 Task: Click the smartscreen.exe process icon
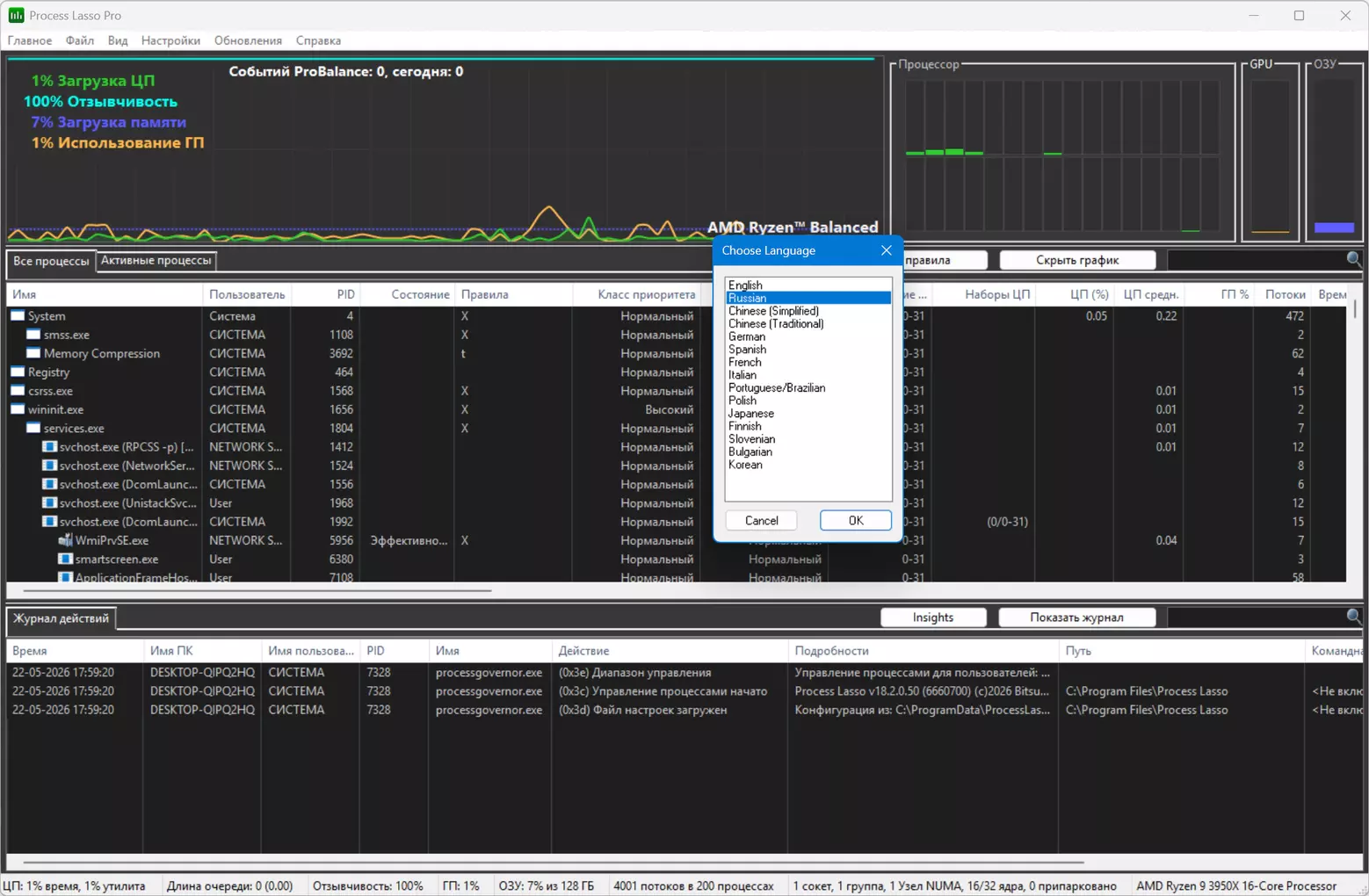65,559
